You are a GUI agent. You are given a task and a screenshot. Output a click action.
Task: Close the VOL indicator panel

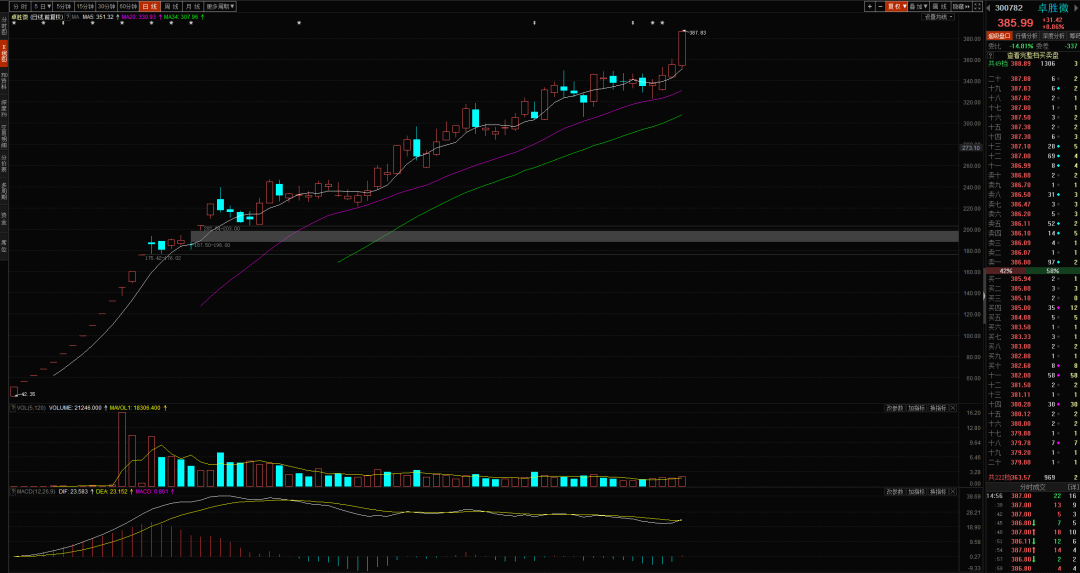point(953,408)
